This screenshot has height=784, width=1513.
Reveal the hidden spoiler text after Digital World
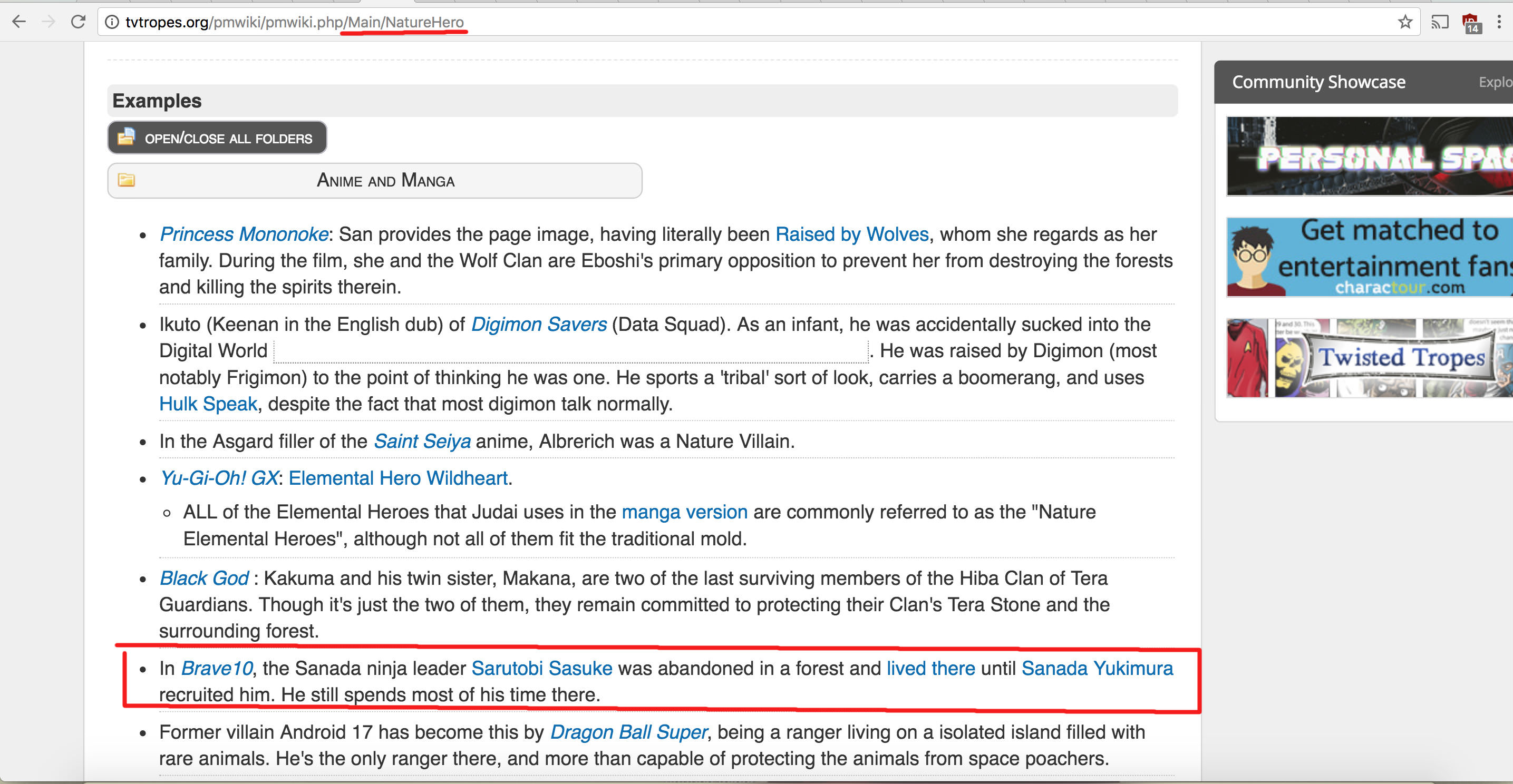(x=571, y=351)
